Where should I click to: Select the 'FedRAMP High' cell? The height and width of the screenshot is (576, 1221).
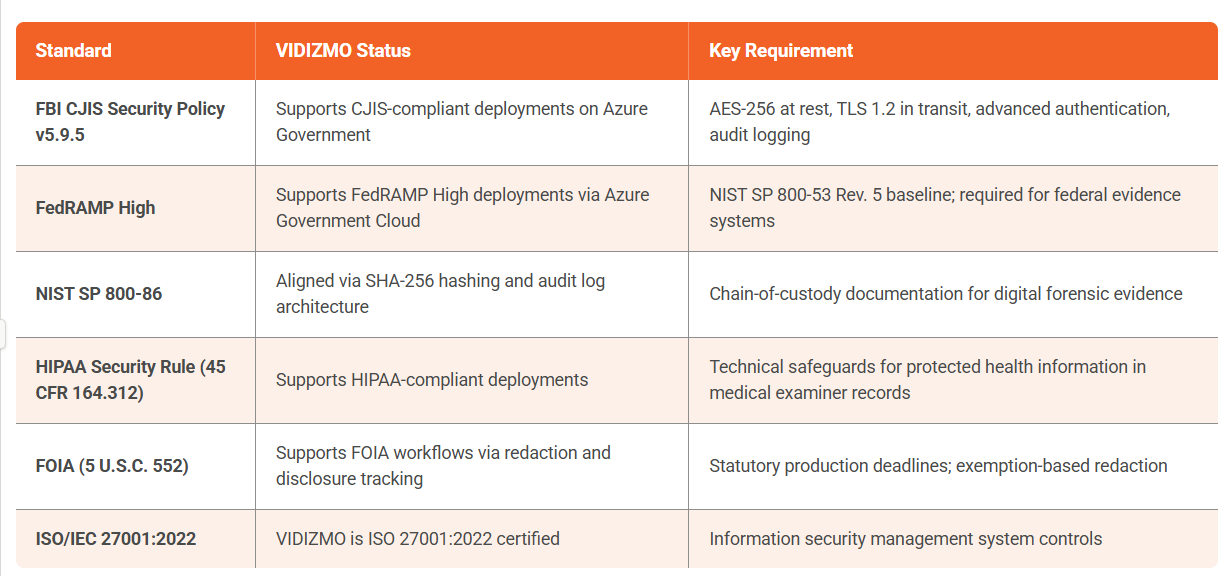[135, 208]
